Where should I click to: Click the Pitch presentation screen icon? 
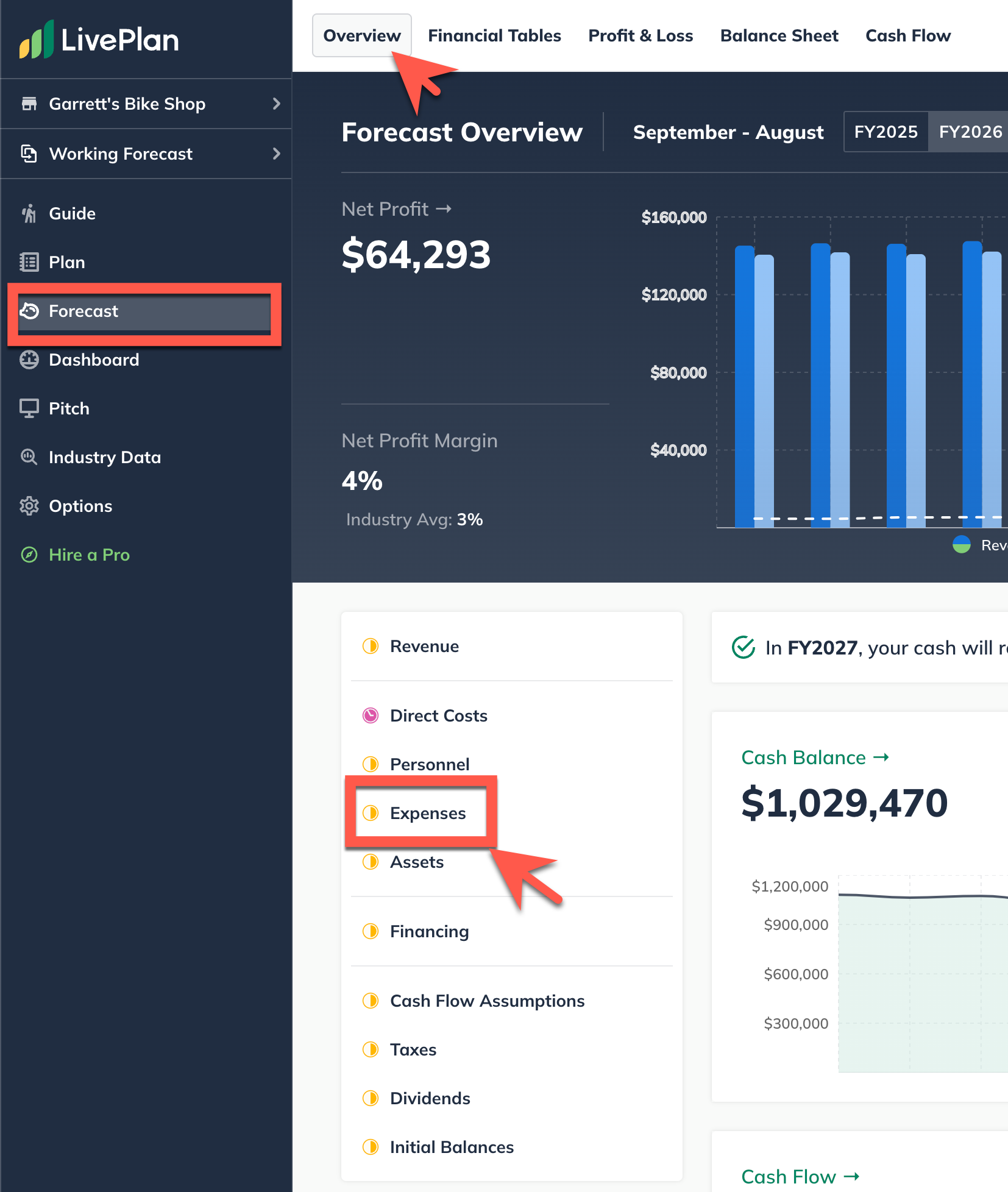point(29,408)
